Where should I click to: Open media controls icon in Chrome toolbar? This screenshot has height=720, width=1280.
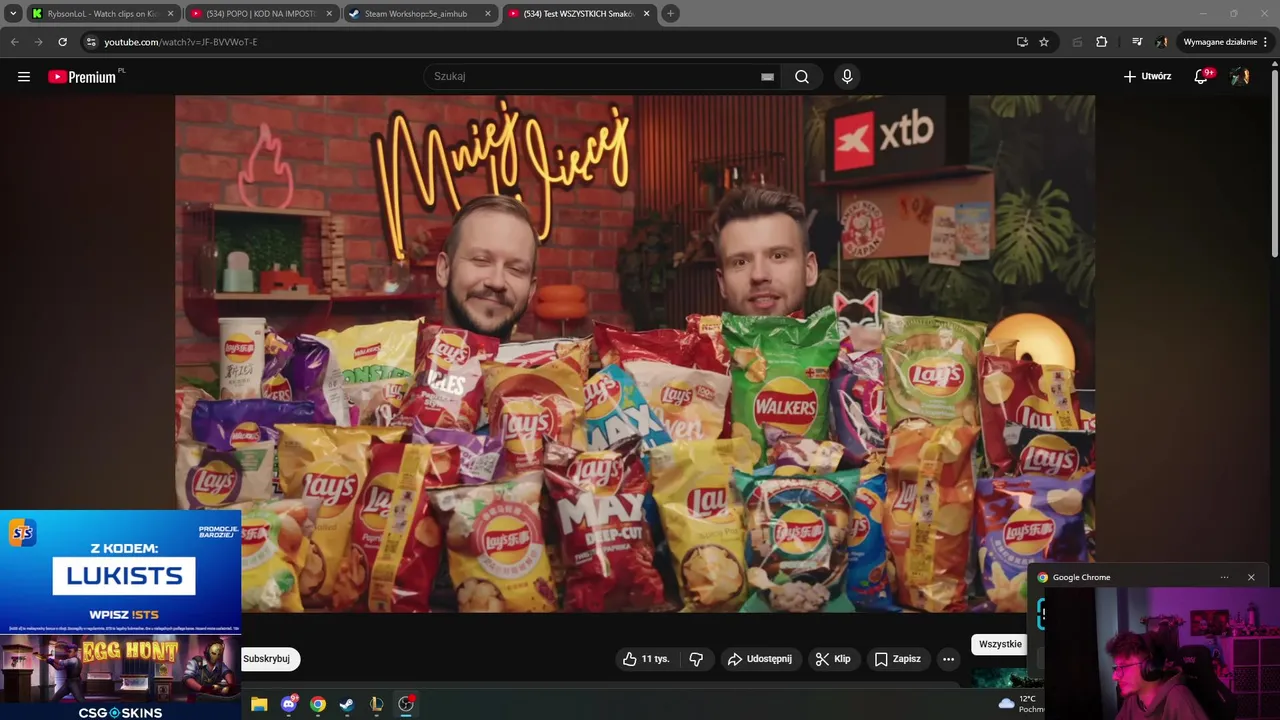tap(1137, 42)
